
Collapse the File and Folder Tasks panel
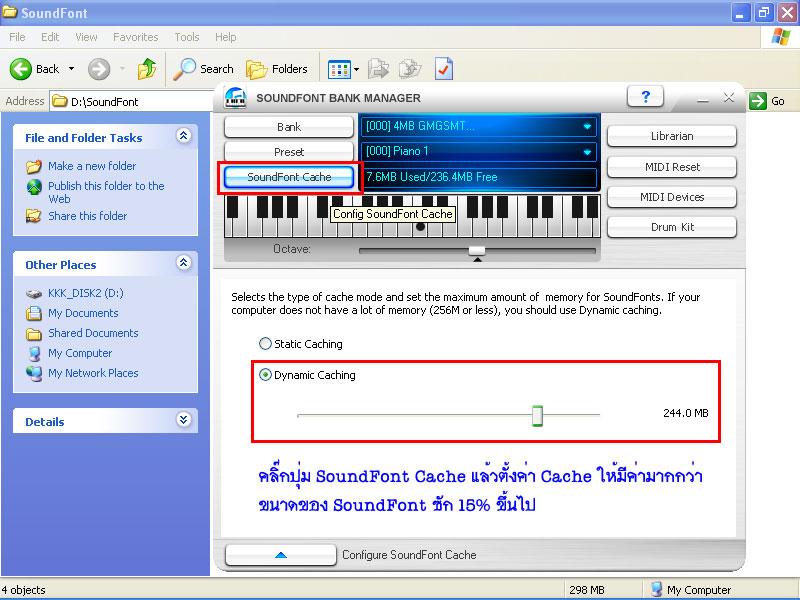184,136
